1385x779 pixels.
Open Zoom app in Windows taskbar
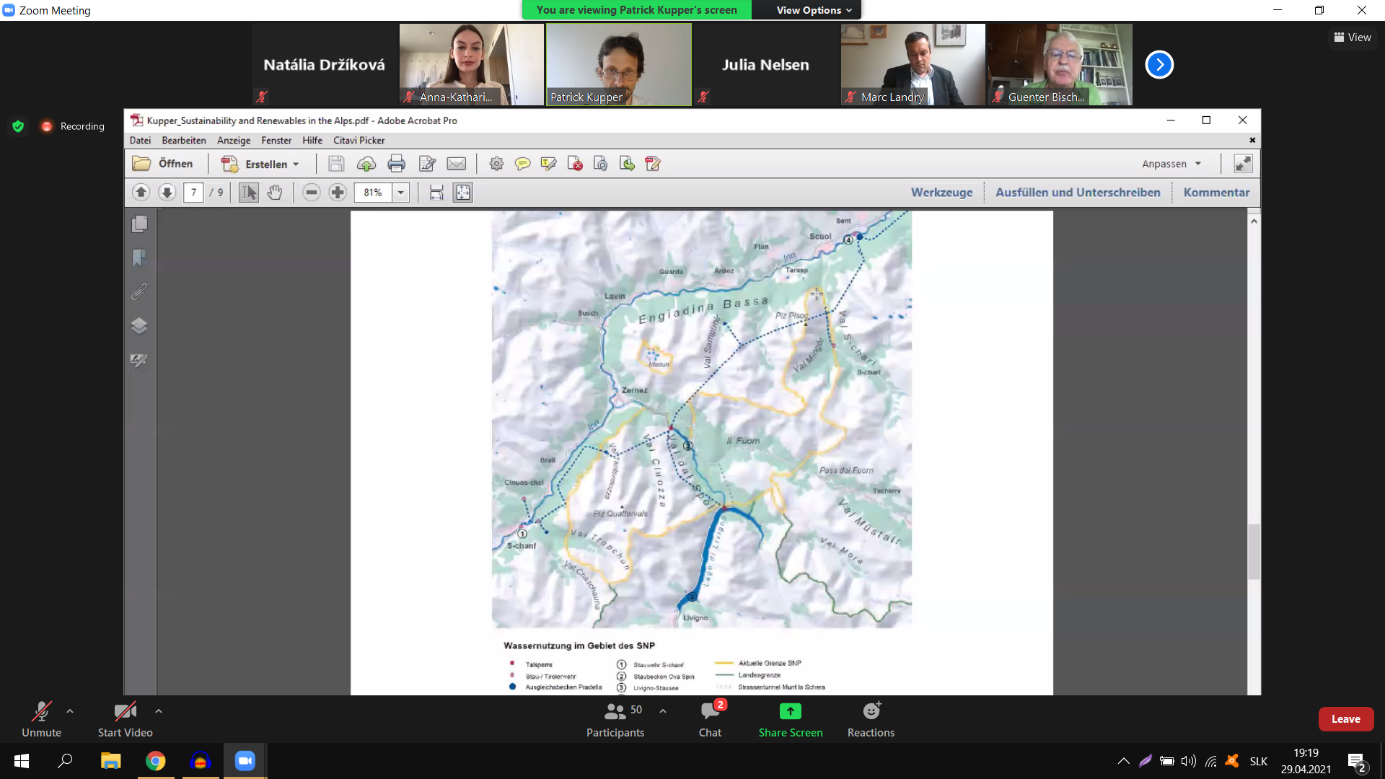(x=245, y=761)
